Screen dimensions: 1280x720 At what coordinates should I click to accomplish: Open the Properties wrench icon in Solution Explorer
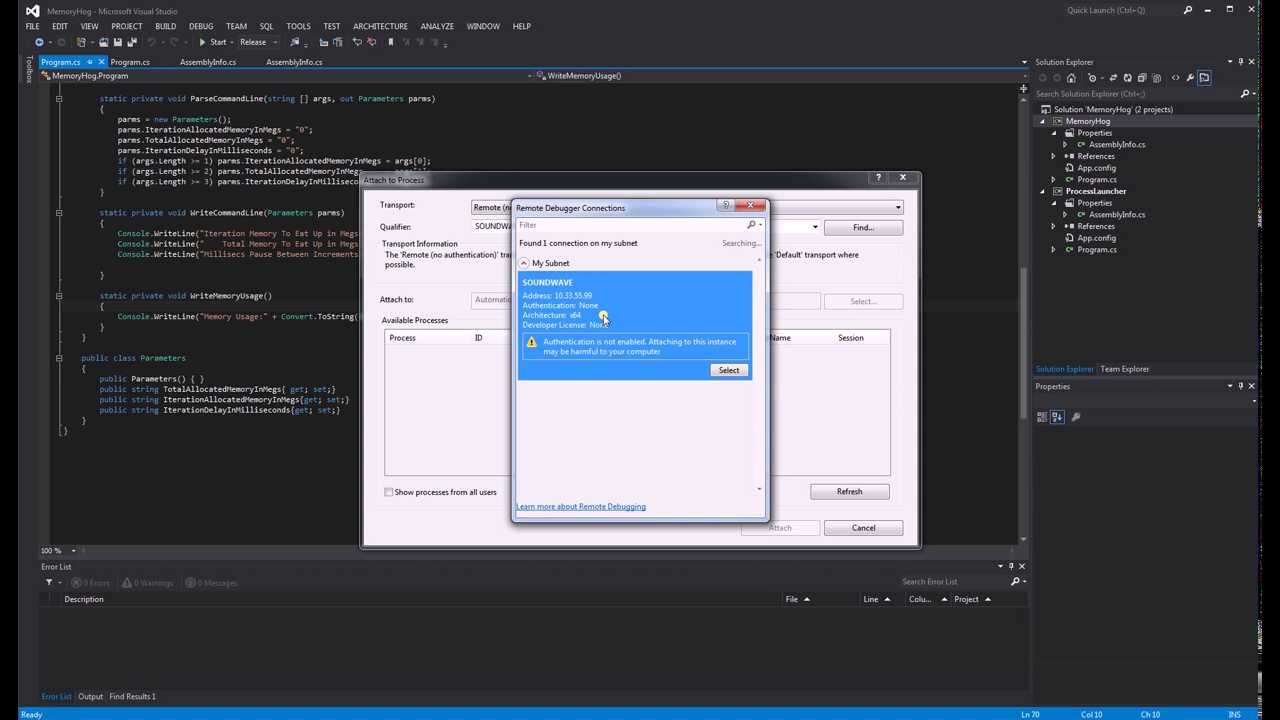point(1190,78)
